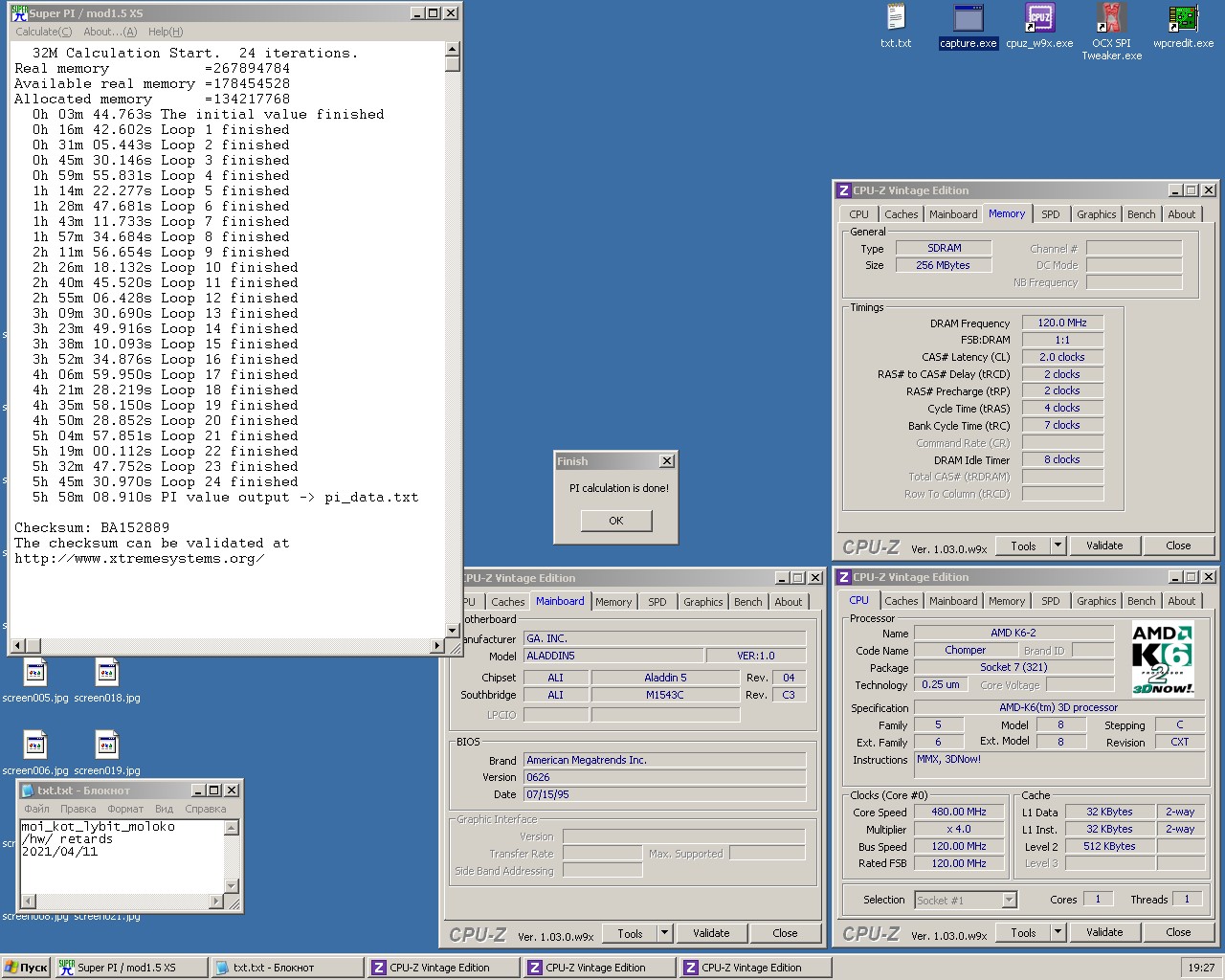Image resolution: width=1225 pixels, height=980 pixels.
Task: Click Close in Mainboard CPU-Z window
Action: tap(785, 933)
